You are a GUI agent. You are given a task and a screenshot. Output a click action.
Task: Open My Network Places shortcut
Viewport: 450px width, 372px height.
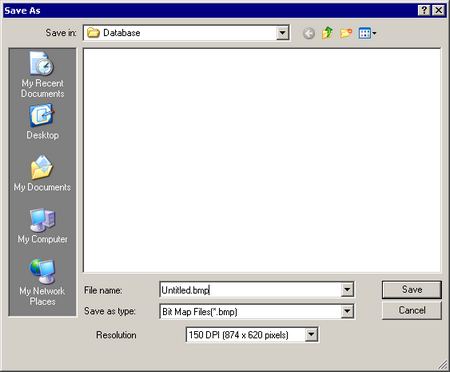pos(42,283)
